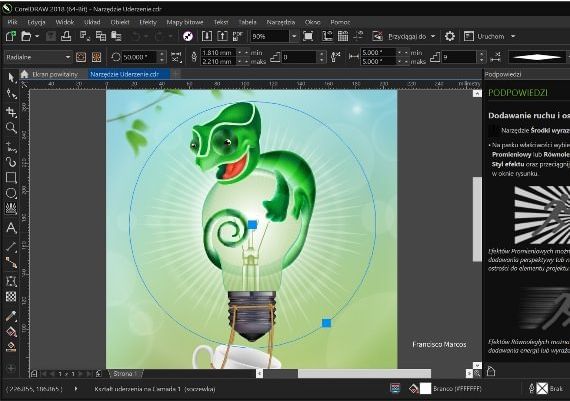Toggle randomize line width icon
Viewport: 570px width, 401px height.
tap(336, 57)
